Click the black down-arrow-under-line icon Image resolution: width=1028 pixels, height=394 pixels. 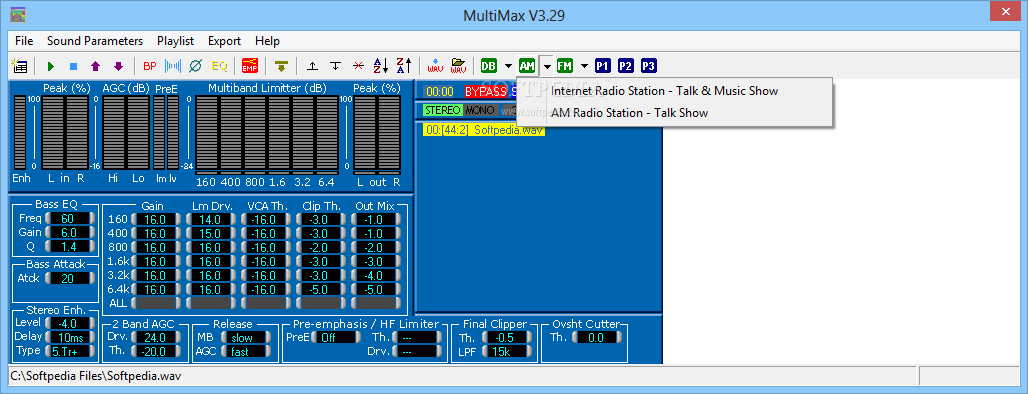(x=336, y=66)
